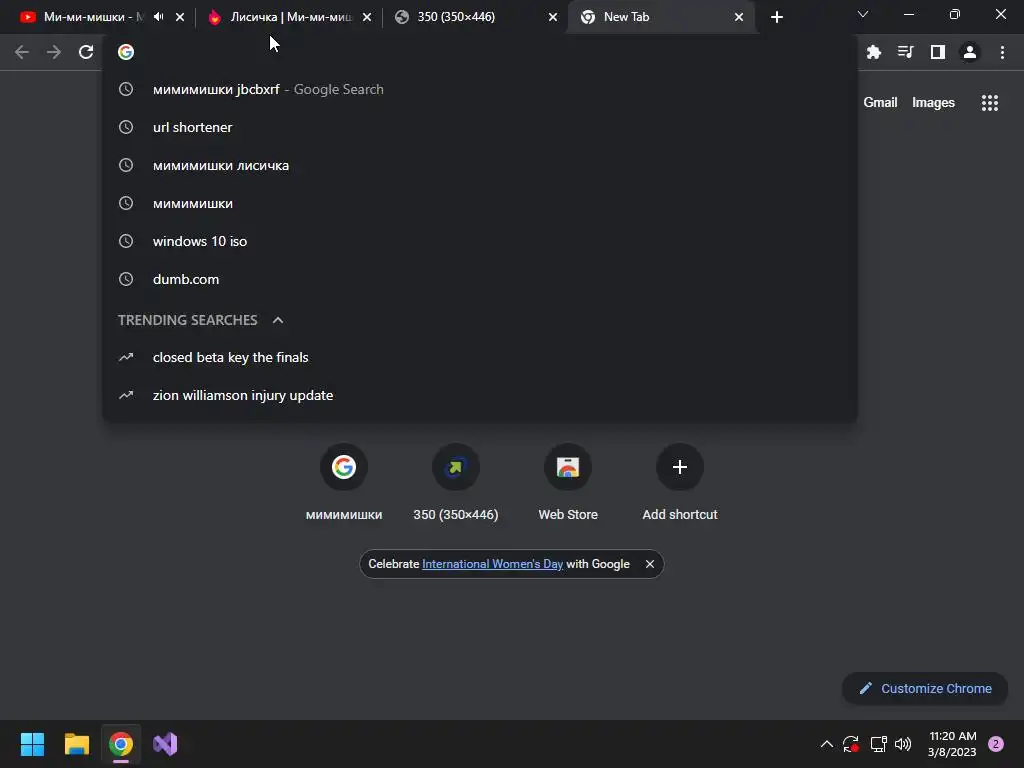1024x768 pixels.
Task: Click the Chrome taskbar icon
Action: coord(121,744)
